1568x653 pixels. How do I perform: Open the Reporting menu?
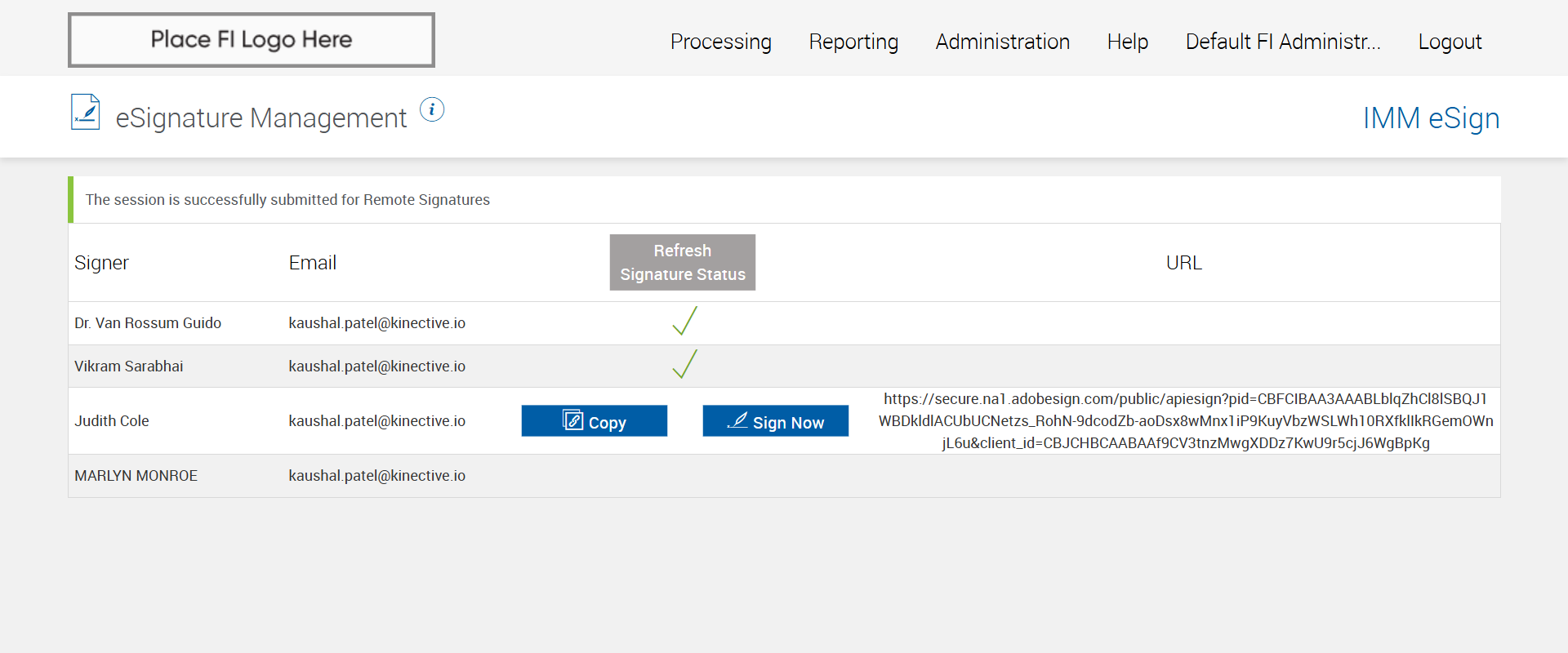point(853,42)
